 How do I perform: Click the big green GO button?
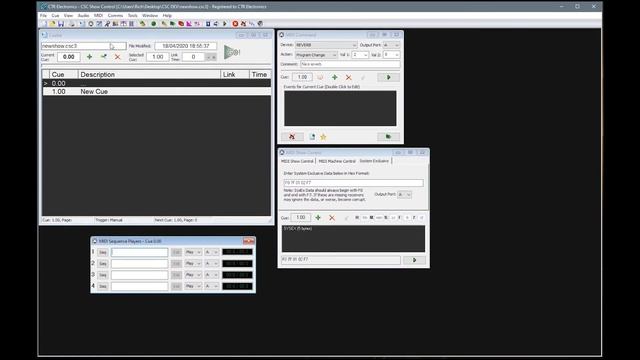coord(232,52)
